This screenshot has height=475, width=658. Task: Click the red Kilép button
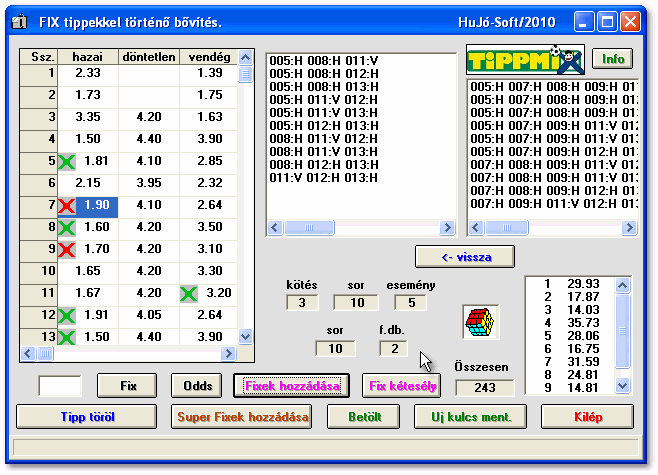[588, 417]
